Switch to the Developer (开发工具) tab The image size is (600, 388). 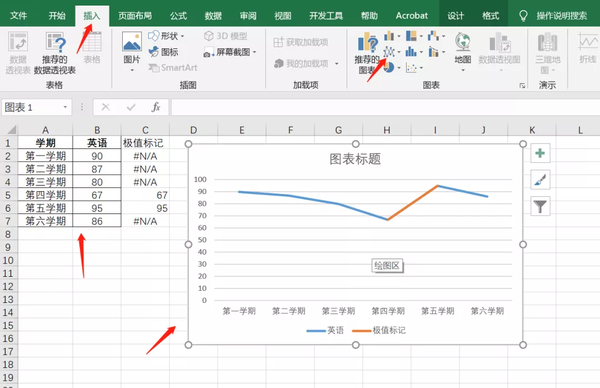[326, 16]
